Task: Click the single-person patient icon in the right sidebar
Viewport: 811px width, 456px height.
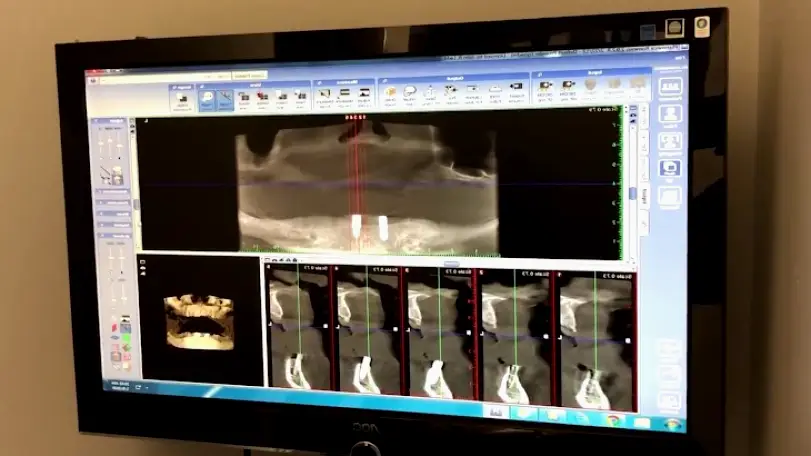Action: pyautogui.click(x=670, y=114)
